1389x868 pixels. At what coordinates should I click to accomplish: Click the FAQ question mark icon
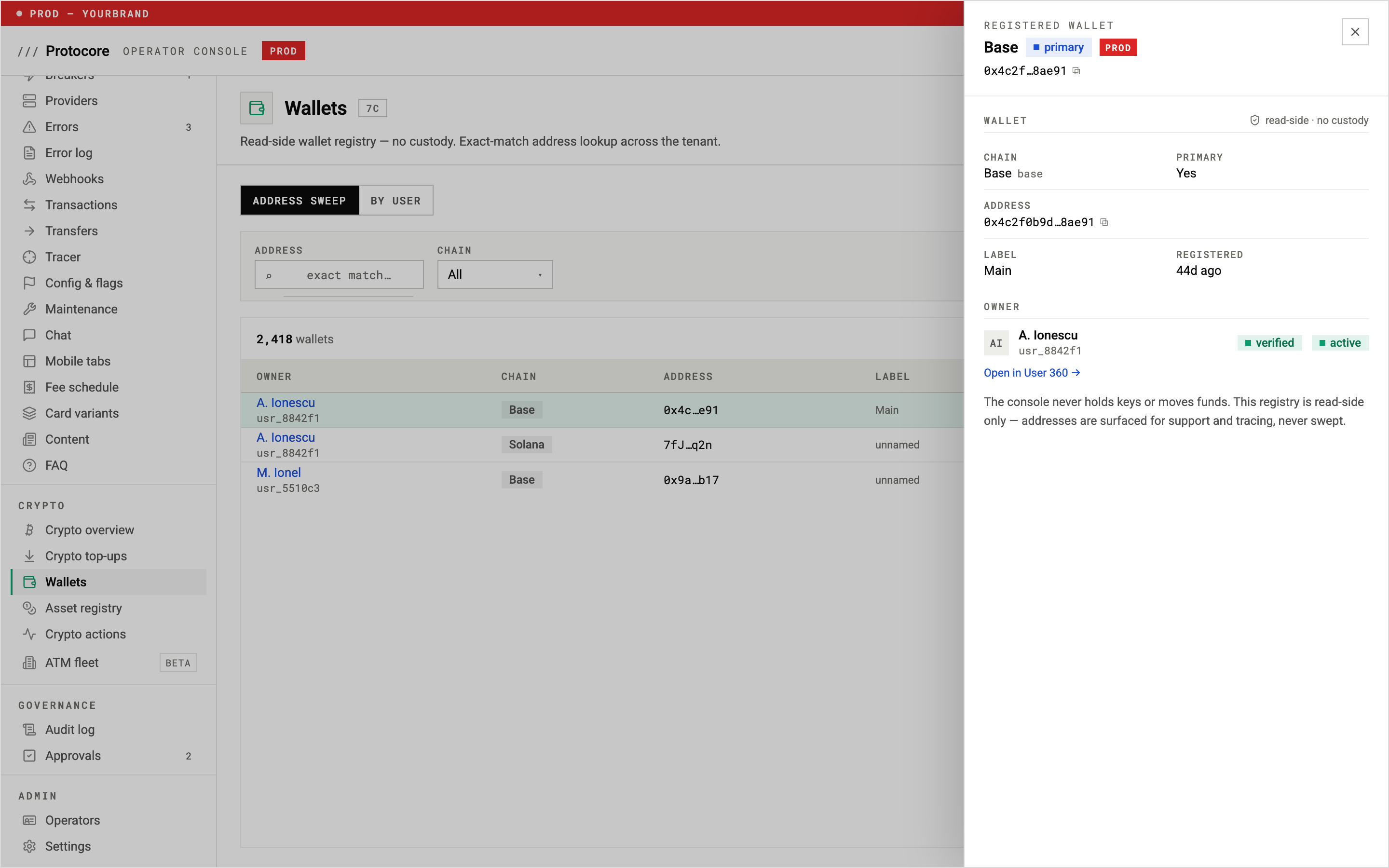29,465
